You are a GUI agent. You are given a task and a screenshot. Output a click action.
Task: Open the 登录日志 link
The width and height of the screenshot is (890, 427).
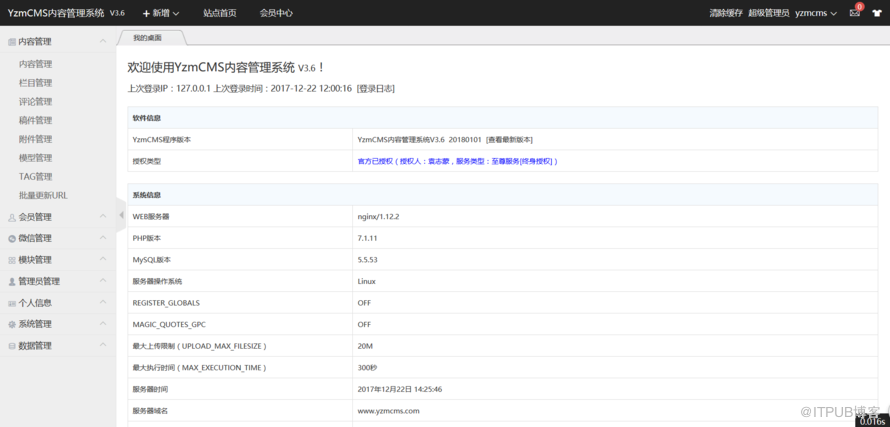point(376,89)
